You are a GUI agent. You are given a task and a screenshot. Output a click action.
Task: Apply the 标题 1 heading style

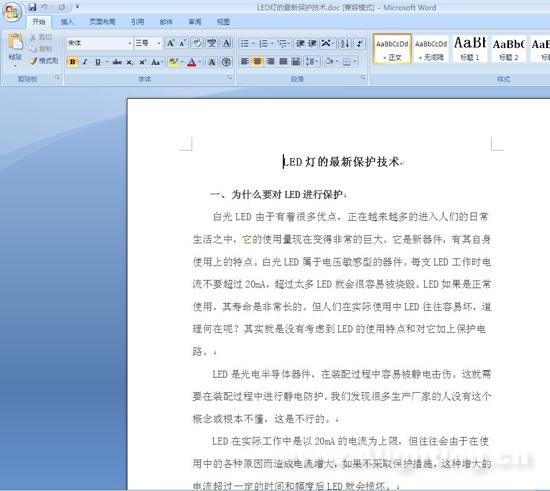470,48
